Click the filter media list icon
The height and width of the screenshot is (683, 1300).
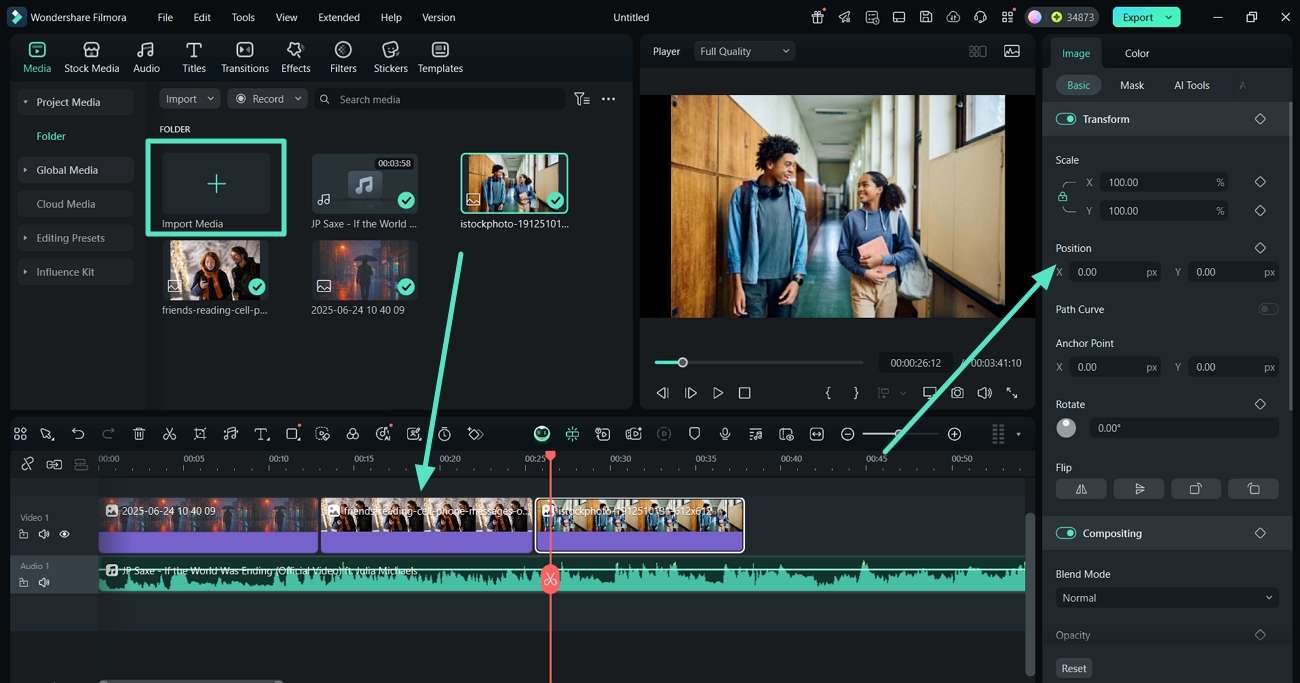tap(582, 99)
